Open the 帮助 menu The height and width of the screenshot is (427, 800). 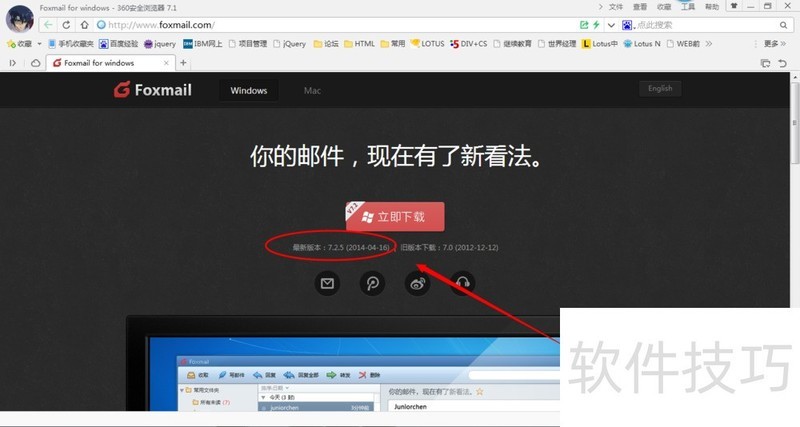coord(712,7)
